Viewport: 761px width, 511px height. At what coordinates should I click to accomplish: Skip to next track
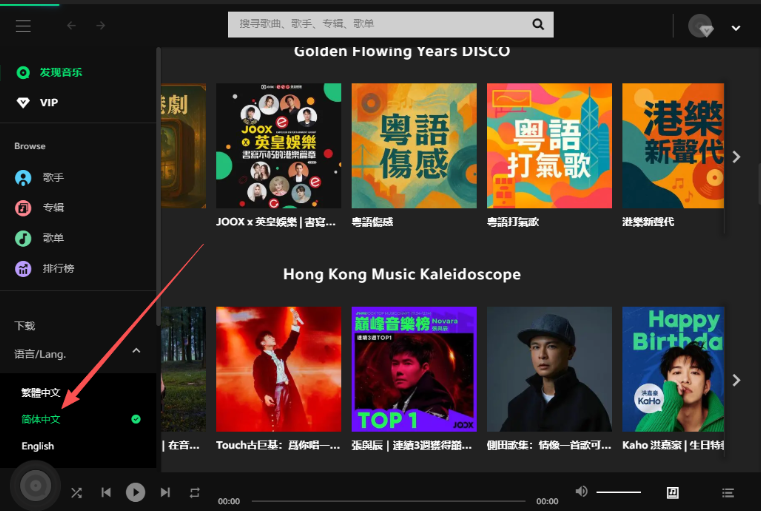point(165,493)
